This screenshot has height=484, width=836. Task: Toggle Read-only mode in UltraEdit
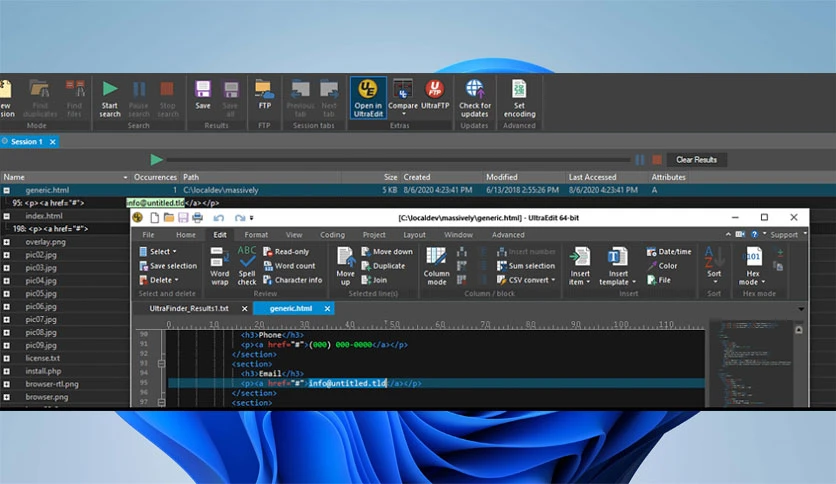point(286,252)
